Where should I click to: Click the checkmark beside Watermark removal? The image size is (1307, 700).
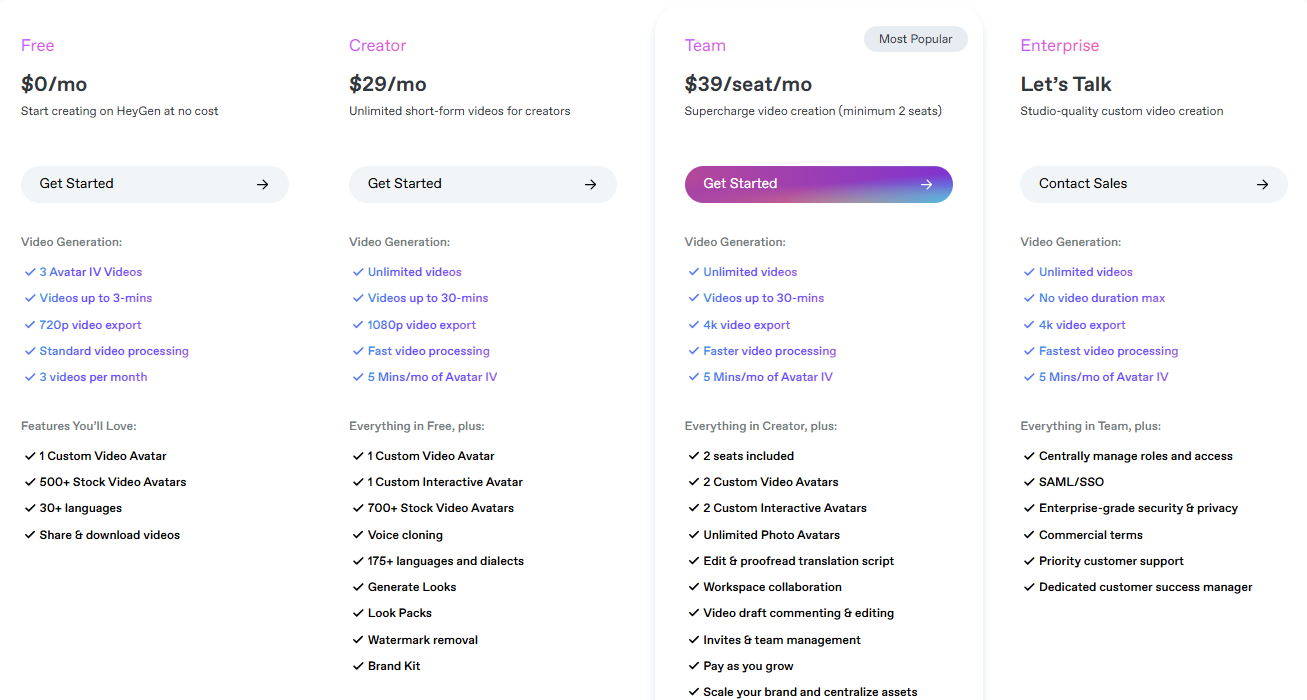click(357, 639)
